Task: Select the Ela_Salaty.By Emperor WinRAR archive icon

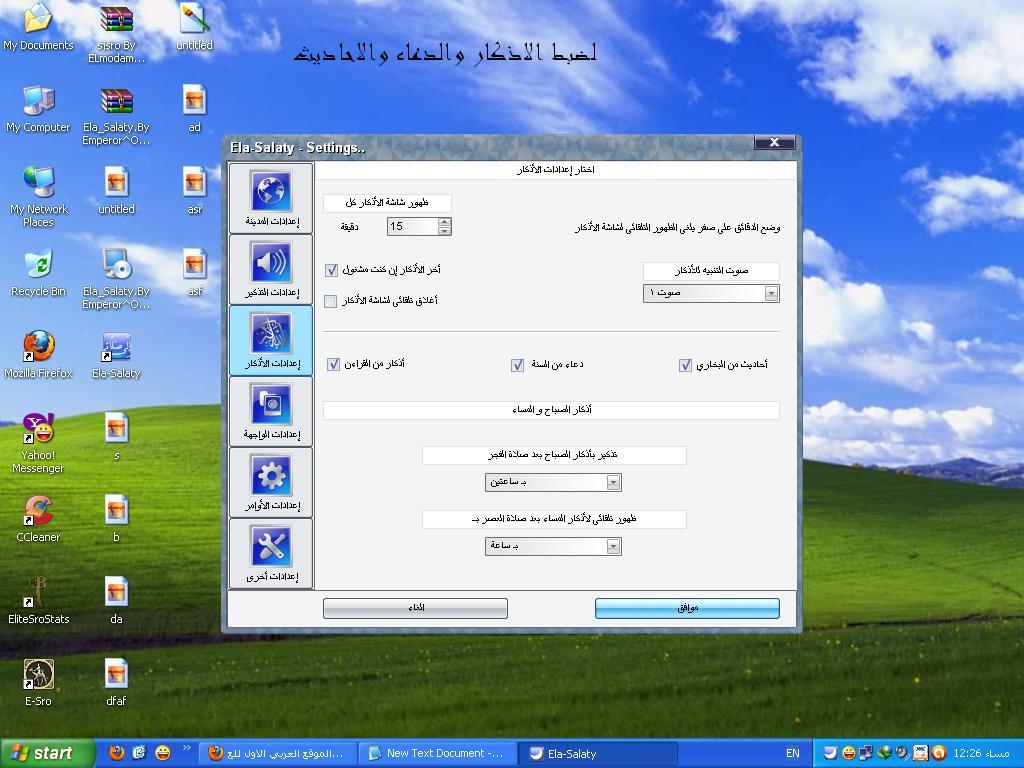Action: pyautogui.click(x=116, y=116)
